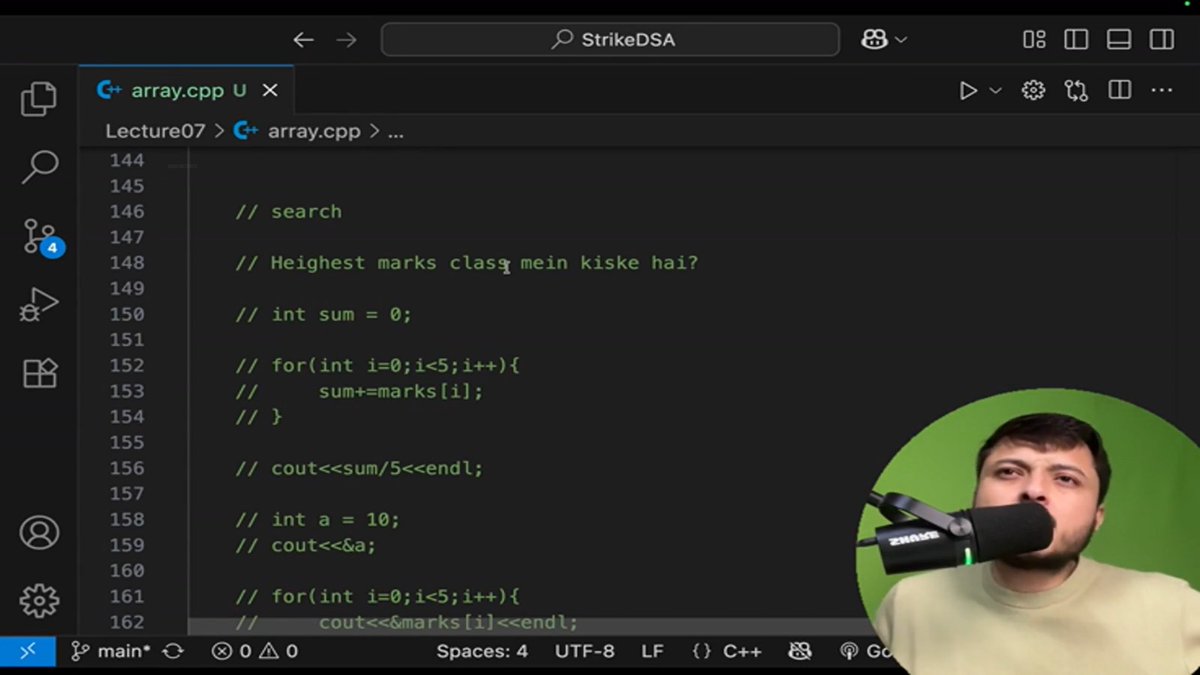Click the Copilot status bar icon

(800, 651)
